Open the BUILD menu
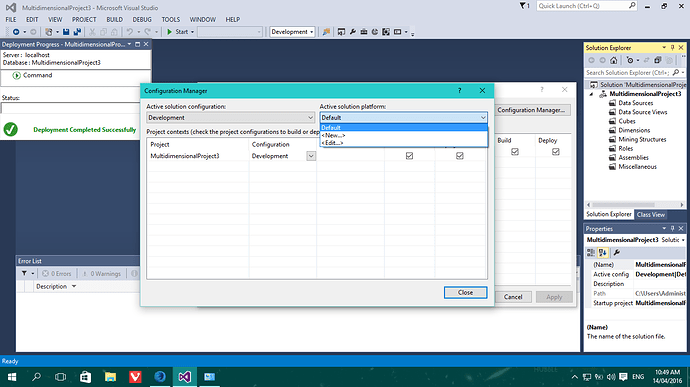Image resolution: width=690 pixels, height=387 pixels. point(114,19)
